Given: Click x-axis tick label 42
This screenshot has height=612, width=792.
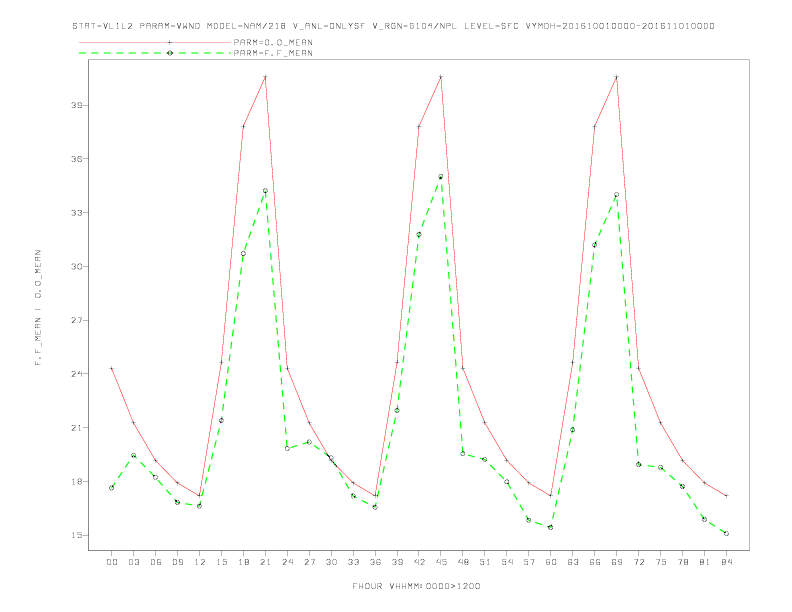Looking at the screenshot, I should coord(419,562).
